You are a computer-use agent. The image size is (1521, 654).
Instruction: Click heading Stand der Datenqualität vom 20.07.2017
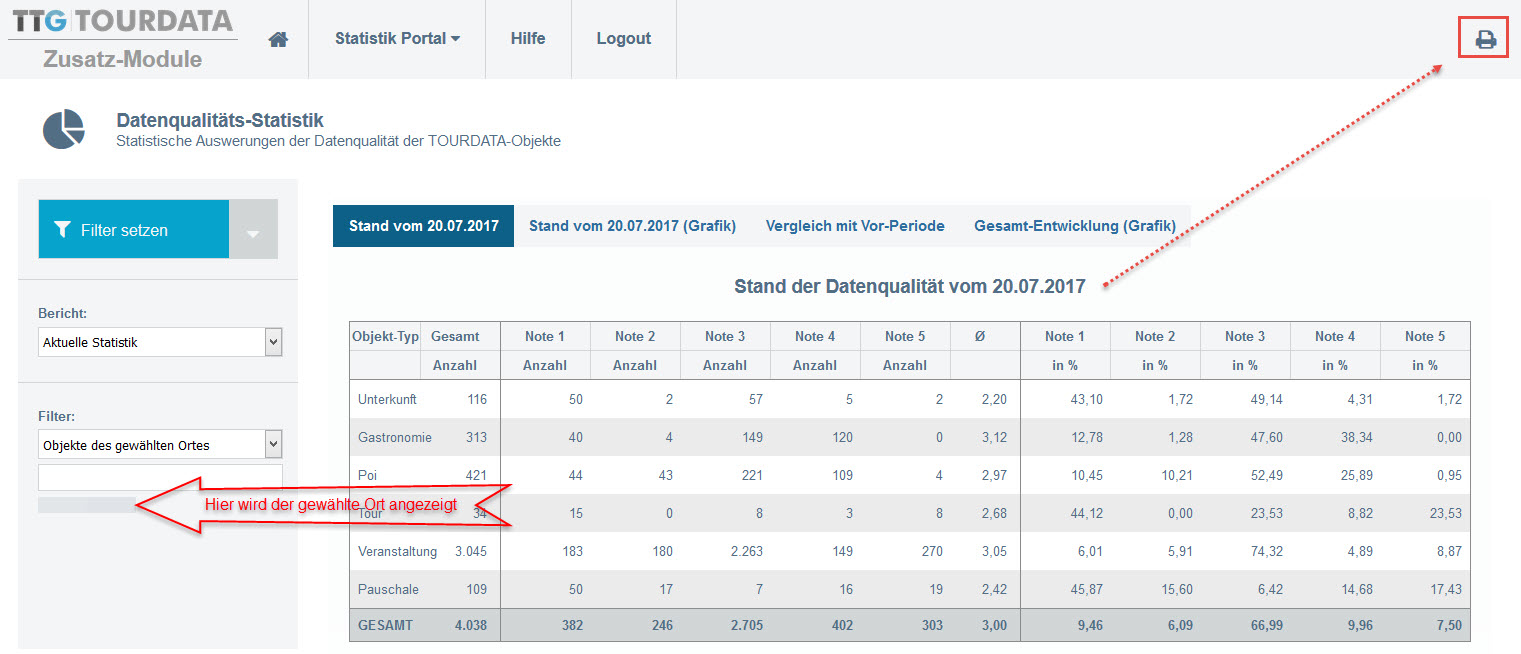pos(910,287)
